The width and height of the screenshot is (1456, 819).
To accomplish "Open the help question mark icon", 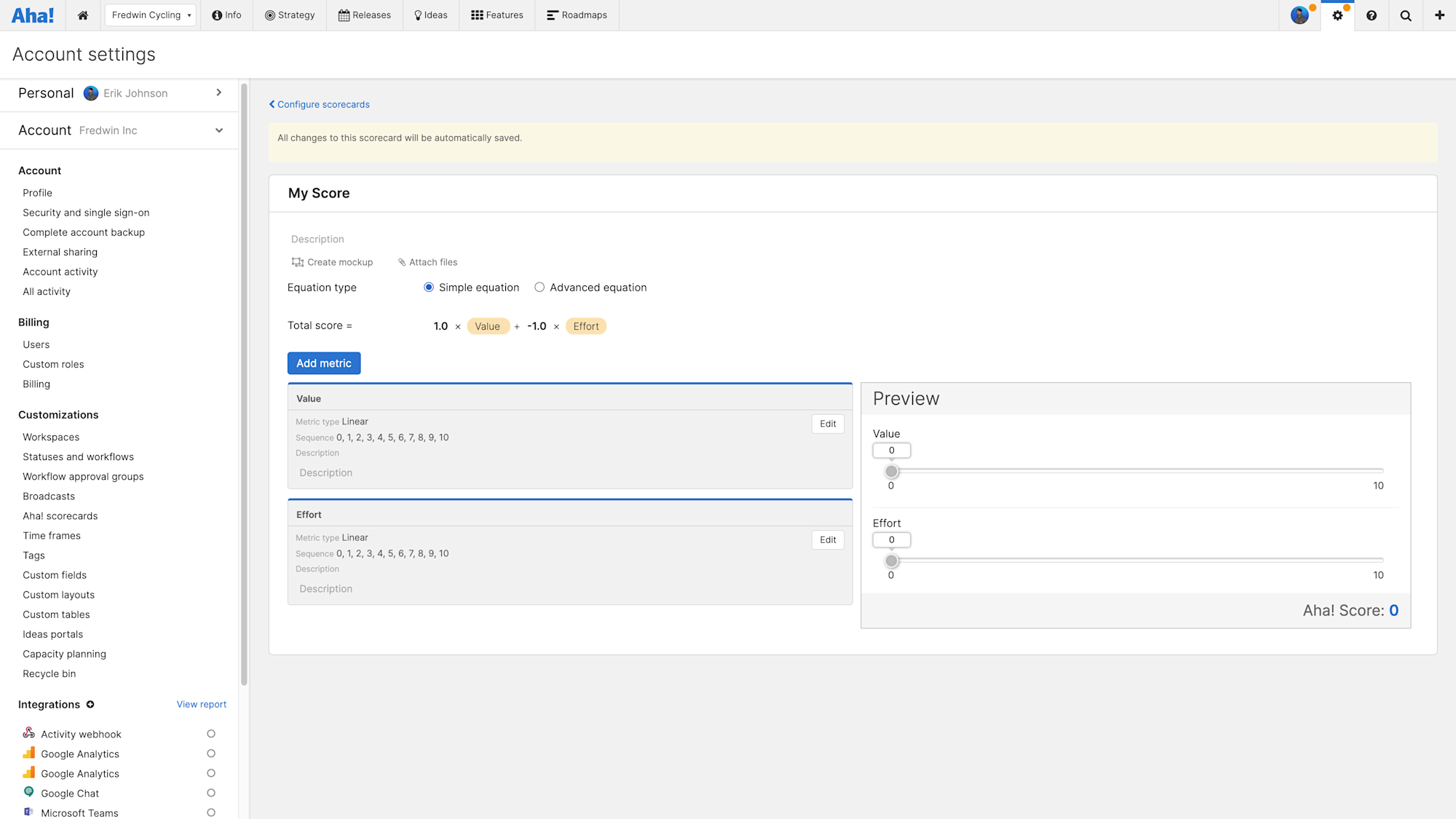I will [1372, 15].
